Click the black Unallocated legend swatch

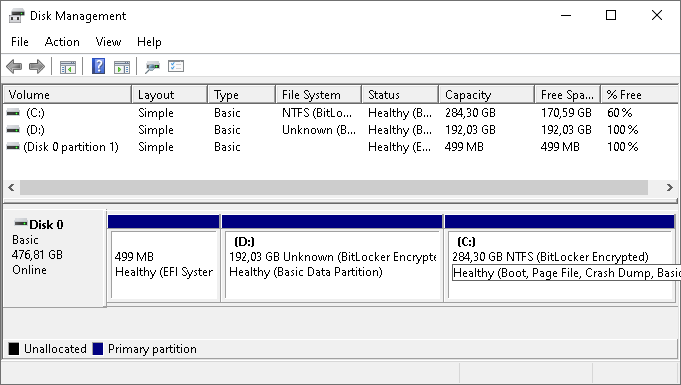14,349
